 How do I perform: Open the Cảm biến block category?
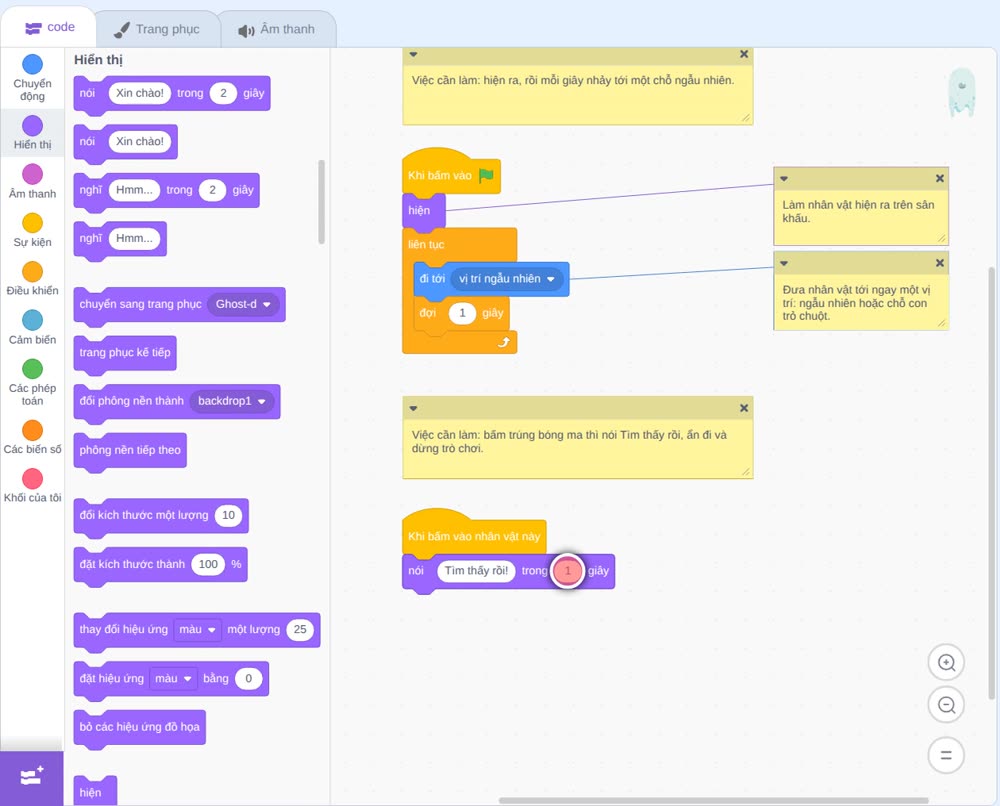click(x=32, y=327)
